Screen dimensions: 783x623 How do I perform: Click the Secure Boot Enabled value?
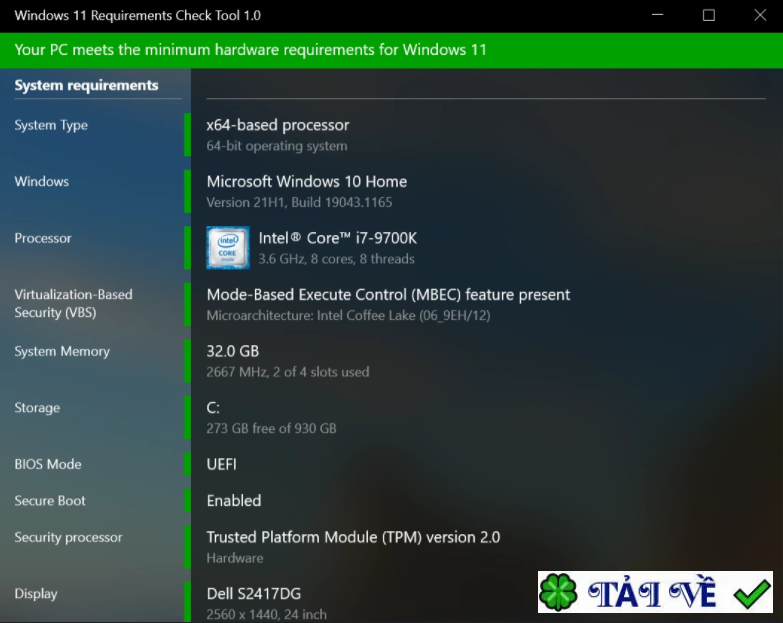[234, 501]
